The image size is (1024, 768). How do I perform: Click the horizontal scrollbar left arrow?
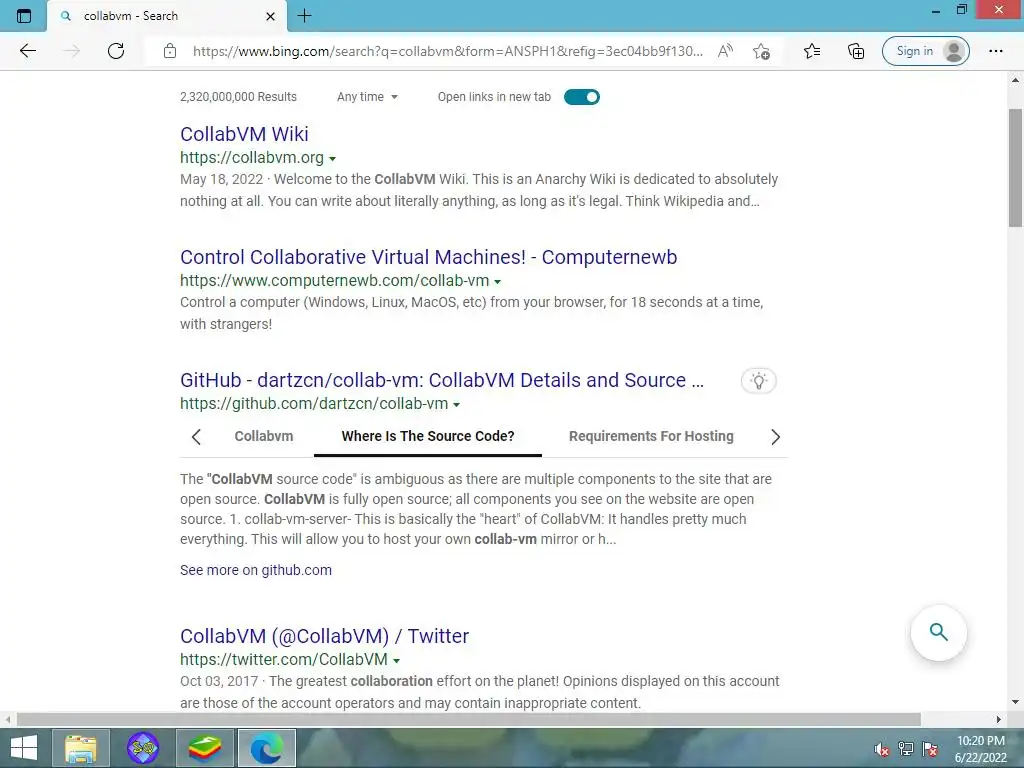pos(8,720)
